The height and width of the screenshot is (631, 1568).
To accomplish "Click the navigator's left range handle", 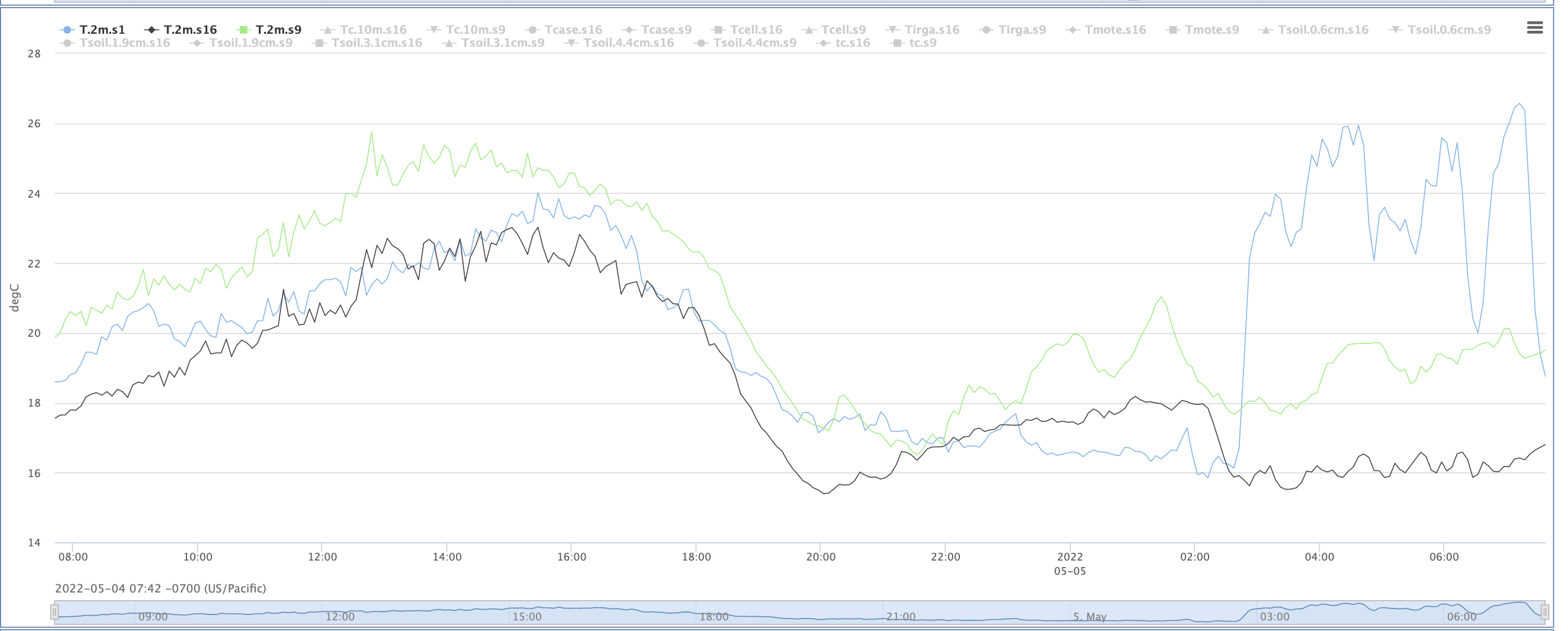I will click(x=55, y=611).
